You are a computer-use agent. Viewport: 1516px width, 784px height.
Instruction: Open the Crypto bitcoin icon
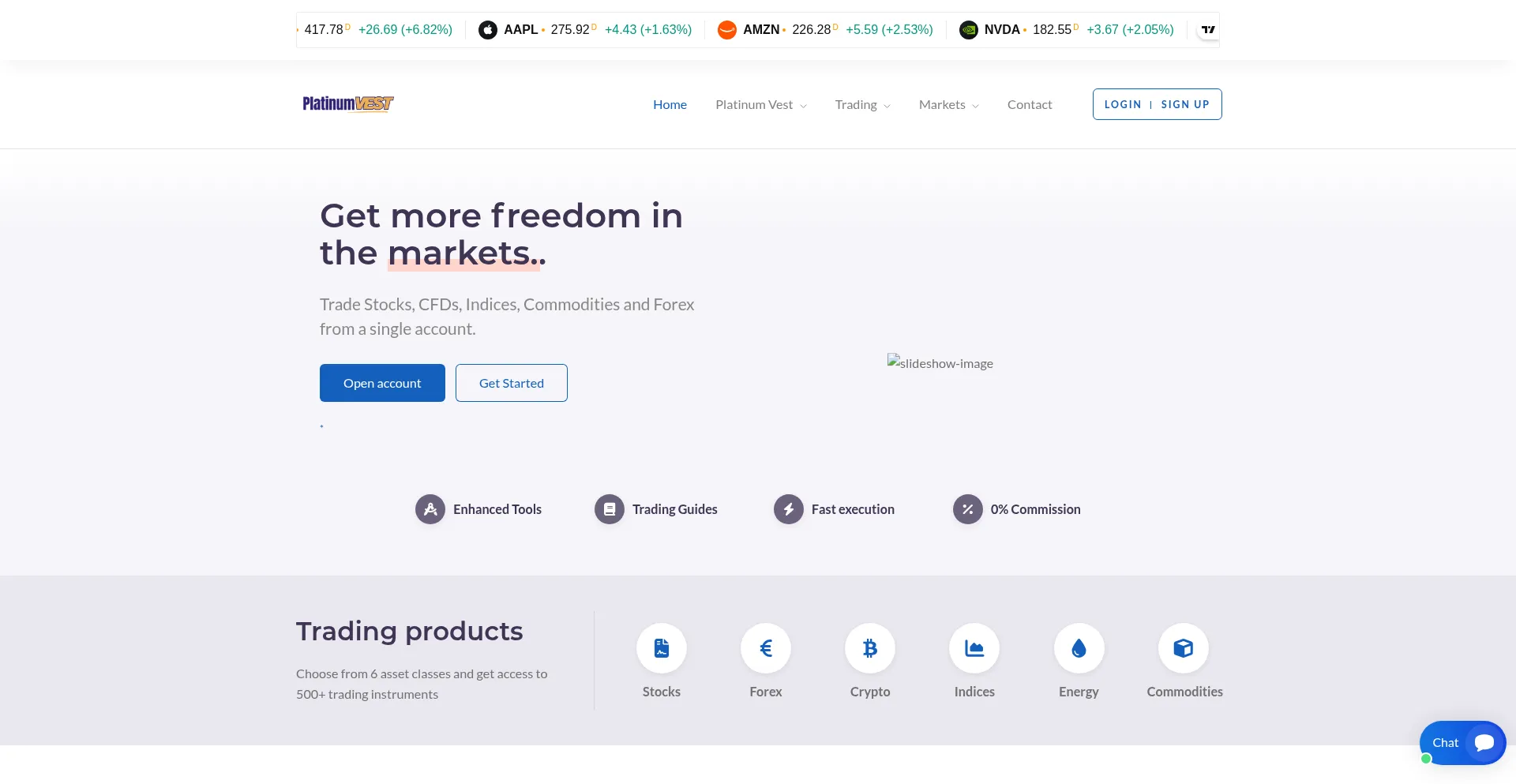point(869,648)
